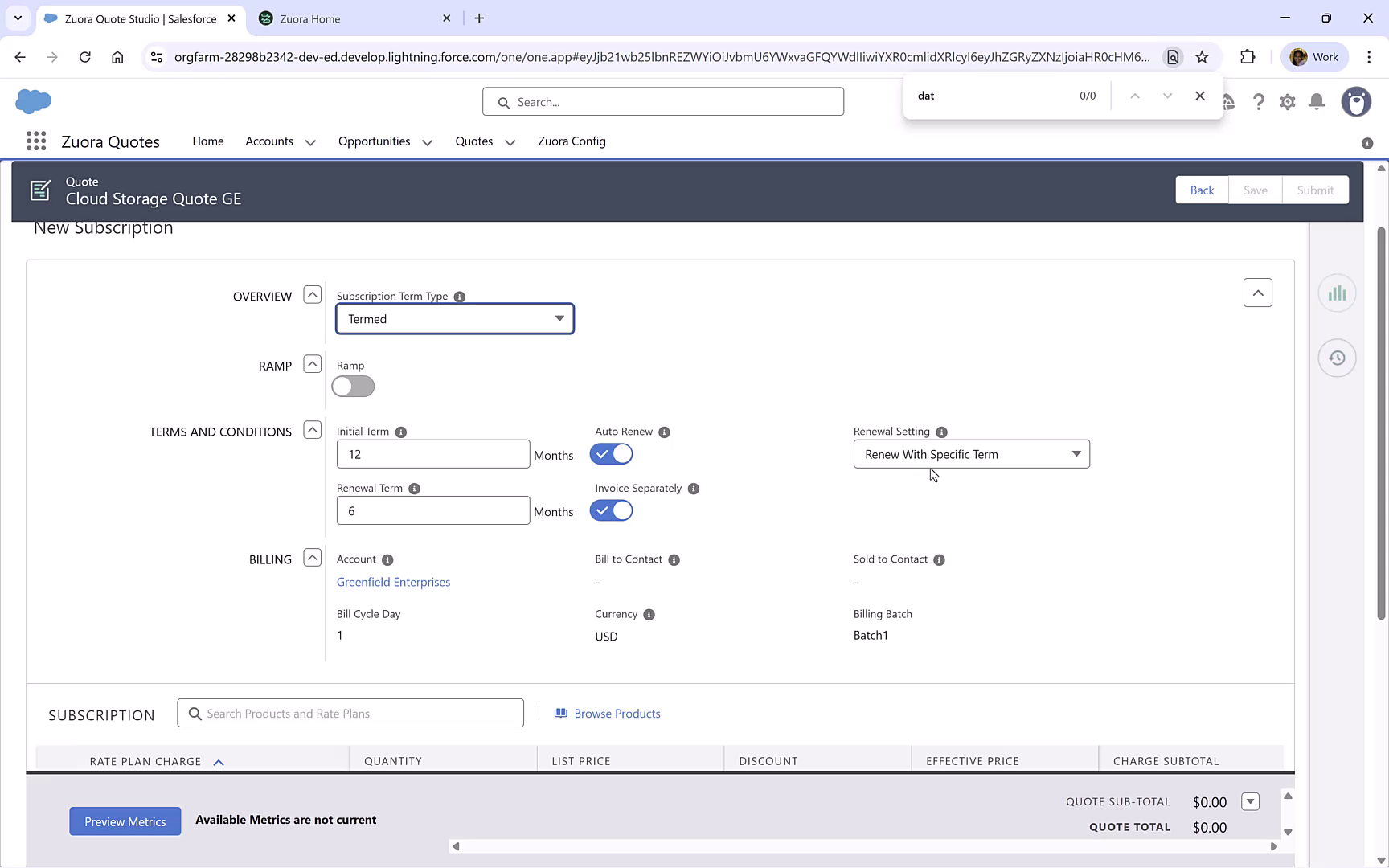Open the history clock icon on right sidebar
Screen dimensions: 1389x868
[1337, 358]
